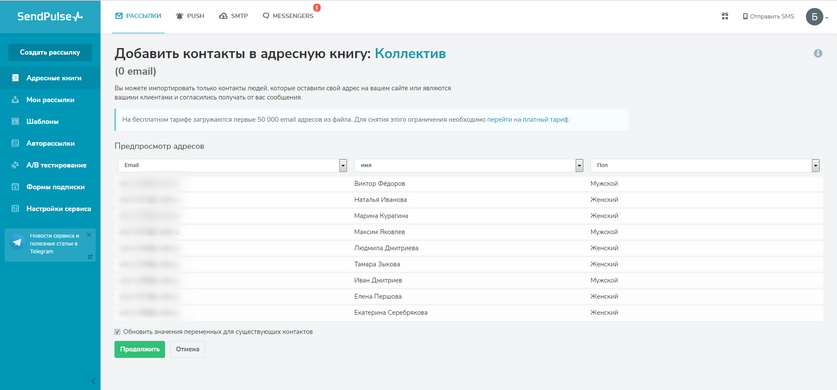Toggle the update variables for existing contacts checkbox
Screen dimensions: 837x390
point(117,332)
